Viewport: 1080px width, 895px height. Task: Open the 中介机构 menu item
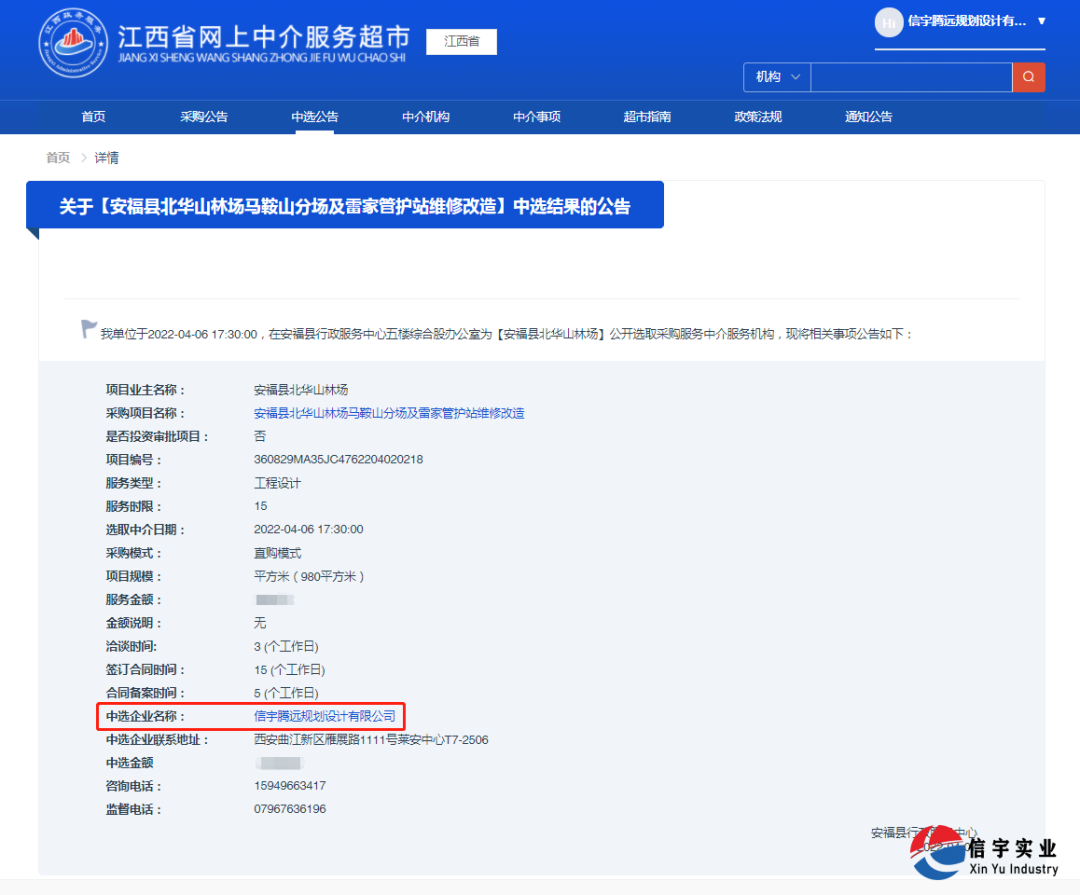tap(426, 117)
